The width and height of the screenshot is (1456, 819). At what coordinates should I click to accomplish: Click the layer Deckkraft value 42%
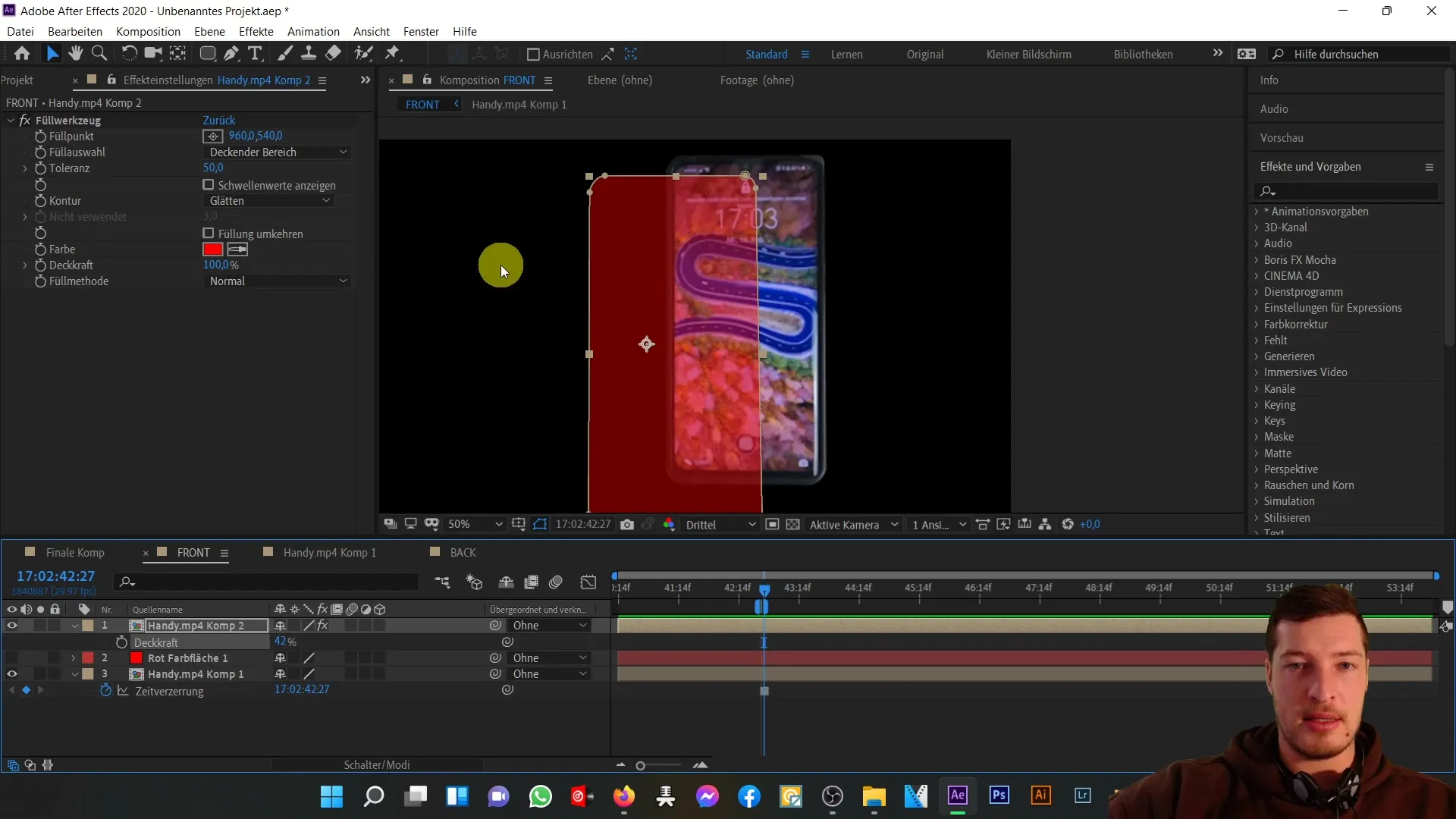281,642
